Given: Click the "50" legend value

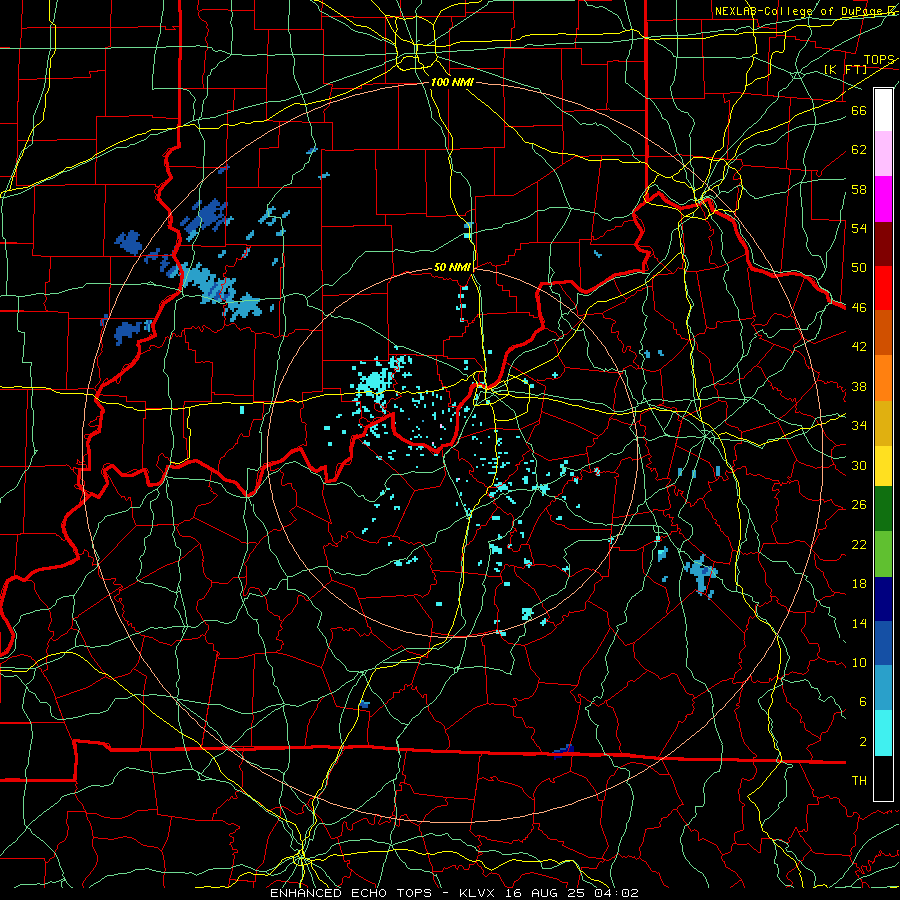Looking at the screenshot, I should click(x=859, y=268).
